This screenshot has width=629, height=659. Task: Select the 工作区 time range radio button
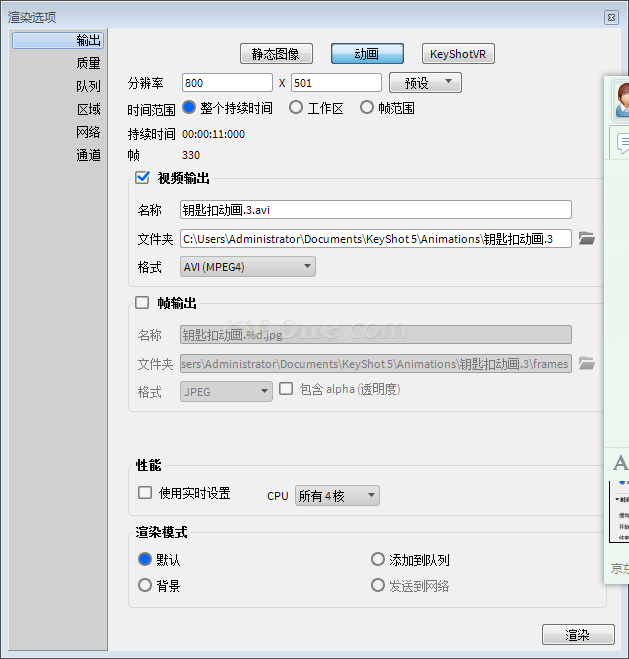(x=296, y=107)
